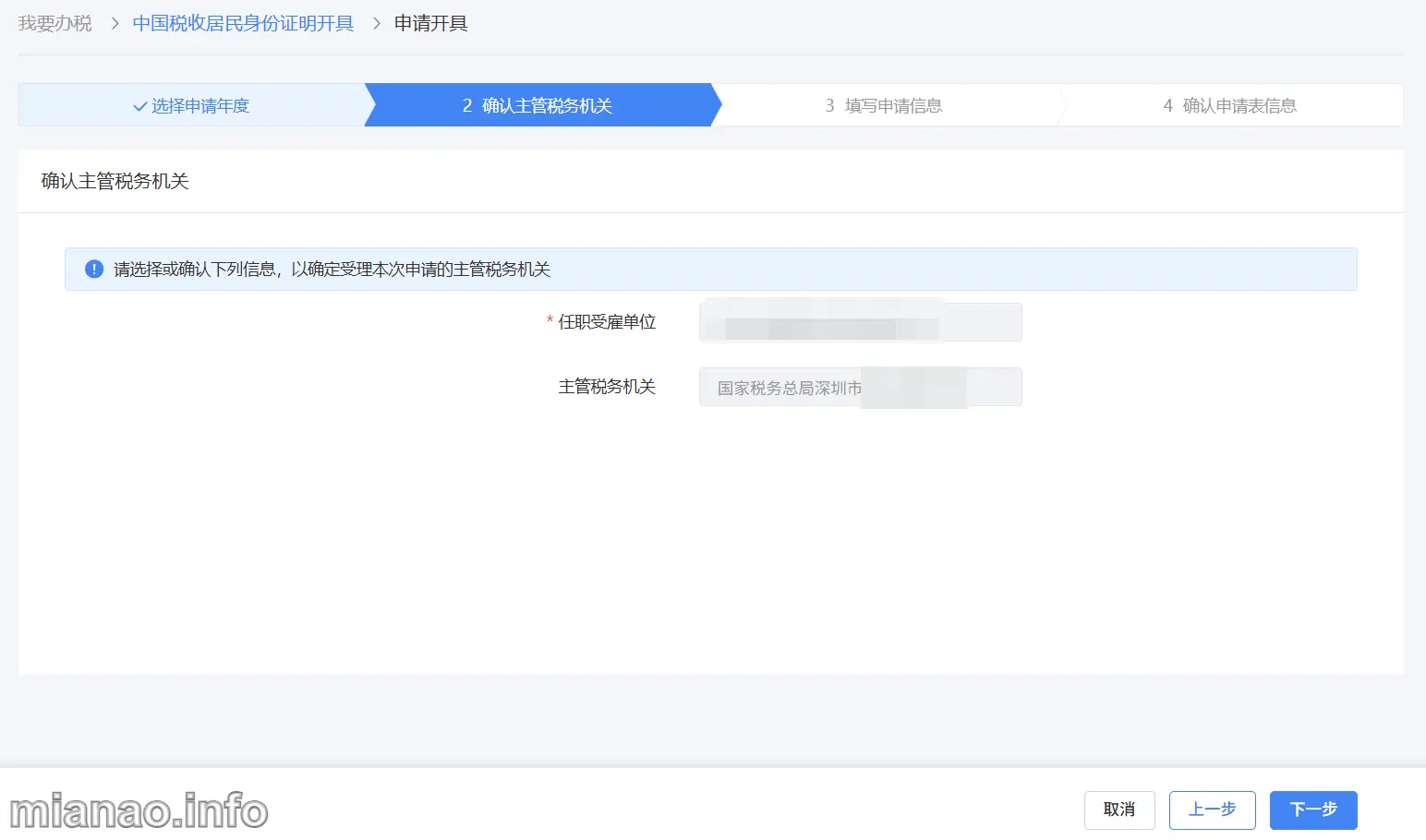Select step 3 填写申请信息
The height and width of the screenshot is (840, 1426).
coord(884,106)
